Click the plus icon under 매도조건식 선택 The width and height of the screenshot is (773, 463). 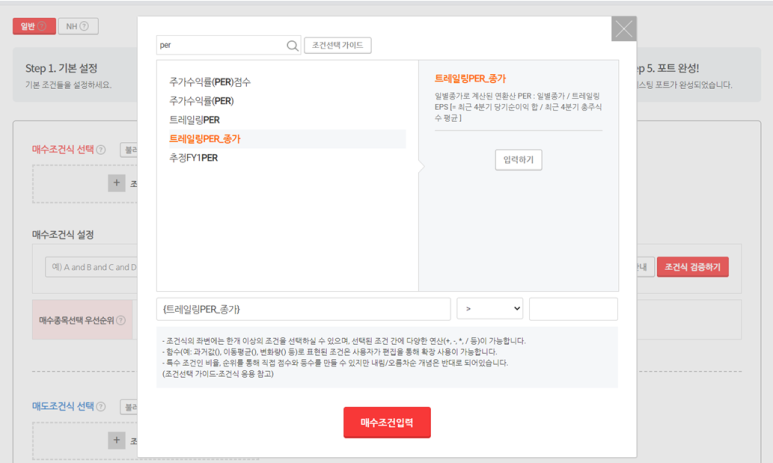coord(117,440)
